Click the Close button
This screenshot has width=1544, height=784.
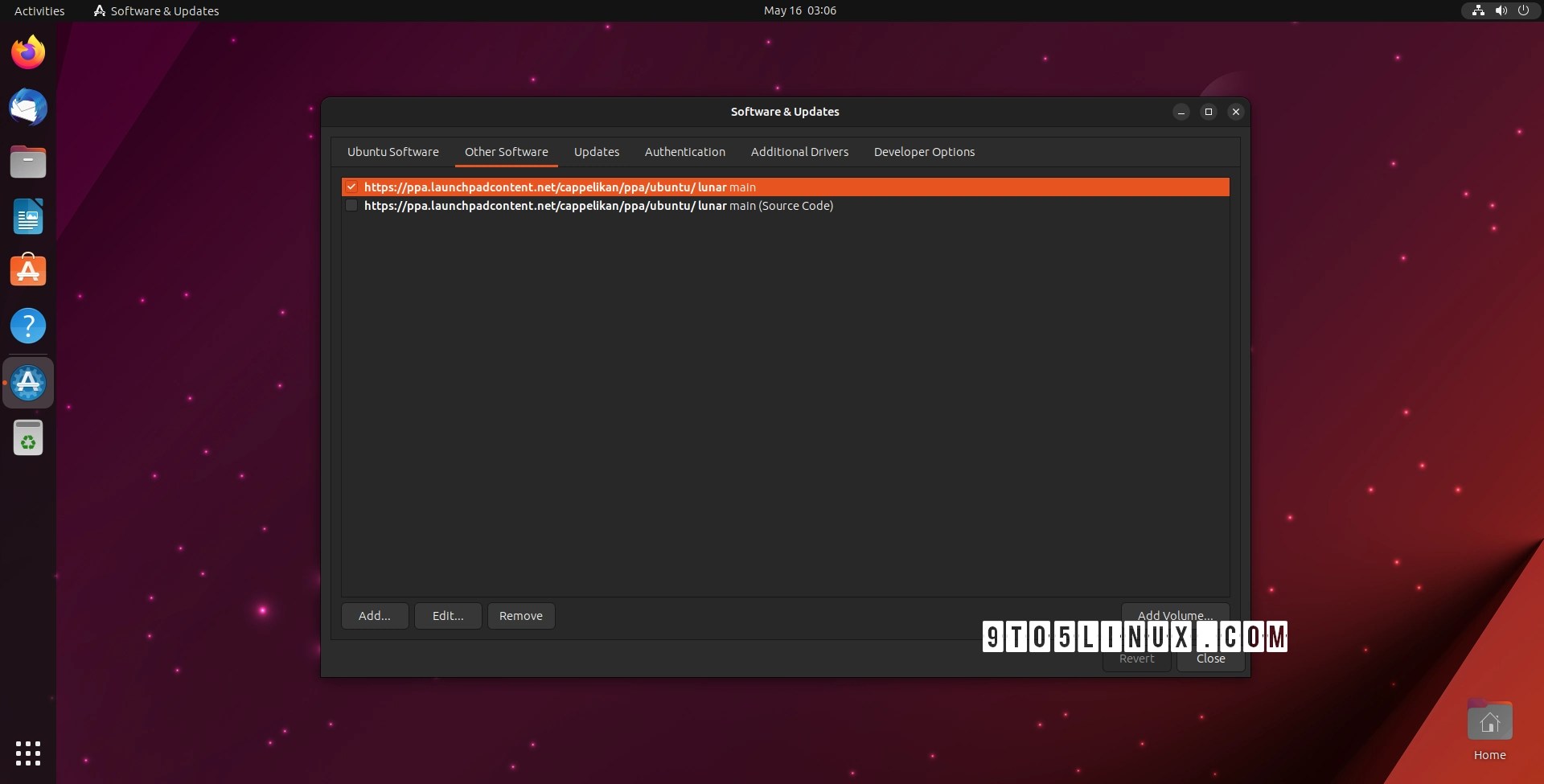(1210, 659)
